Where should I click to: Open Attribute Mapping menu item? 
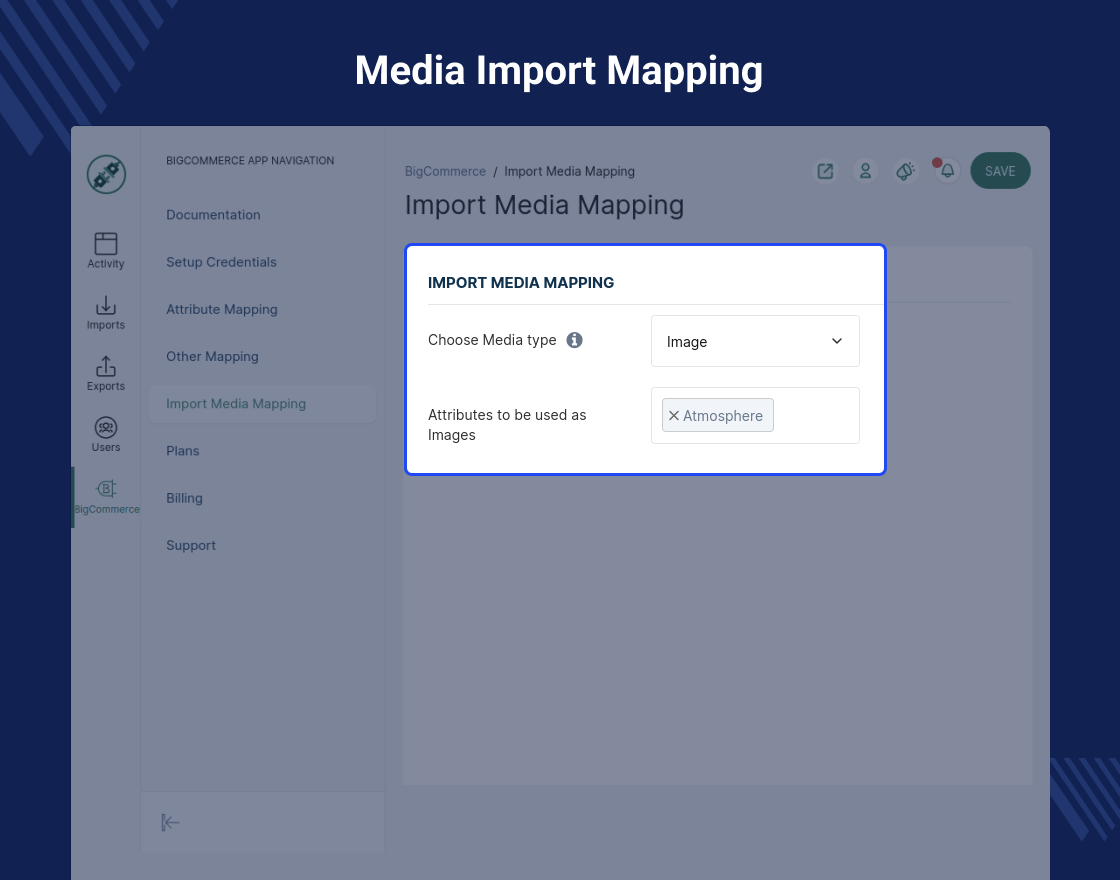(221, 309)
